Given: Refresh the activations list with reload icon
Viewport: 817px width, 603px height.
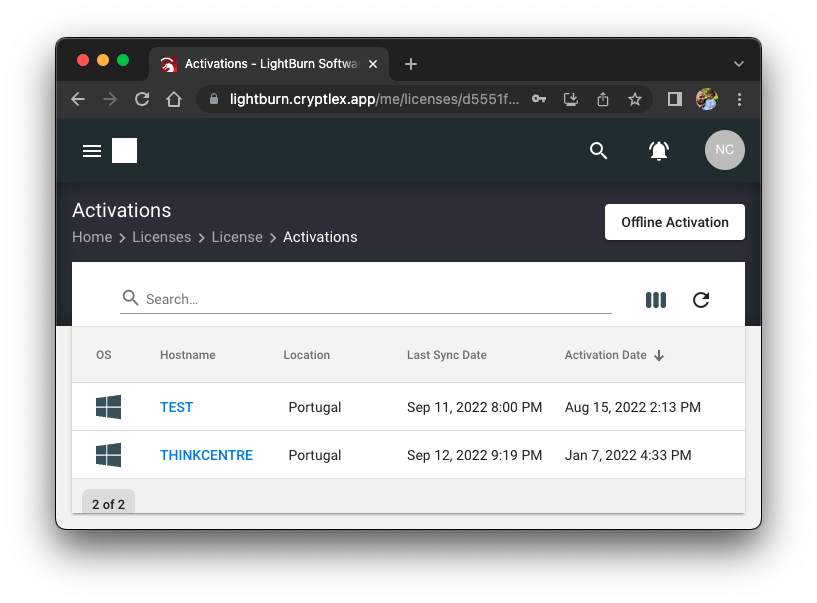Looking at the screenshot, I should (701, 299).
